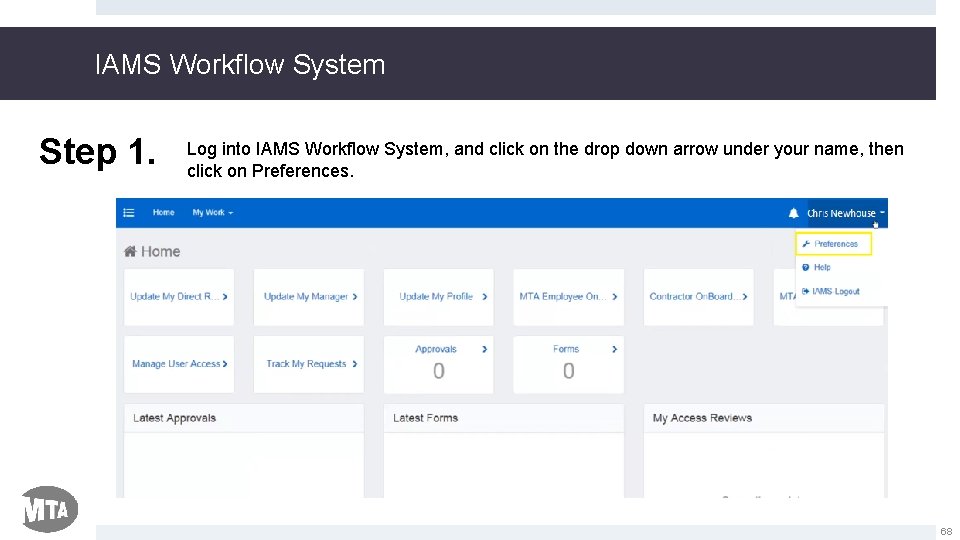Click the Latest Approvals panel header
This screenshot has height=540, width=960.
coord(244,418)
